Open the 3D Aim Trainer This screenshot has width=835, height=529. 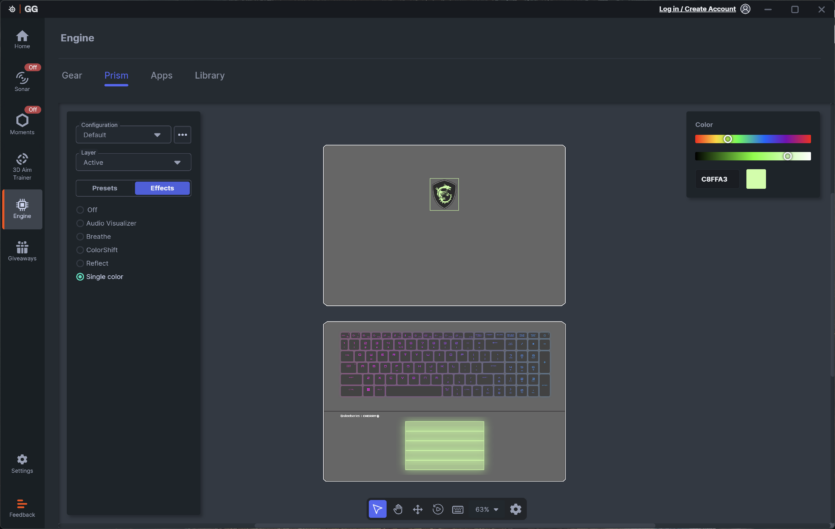(x=22, y=164)
